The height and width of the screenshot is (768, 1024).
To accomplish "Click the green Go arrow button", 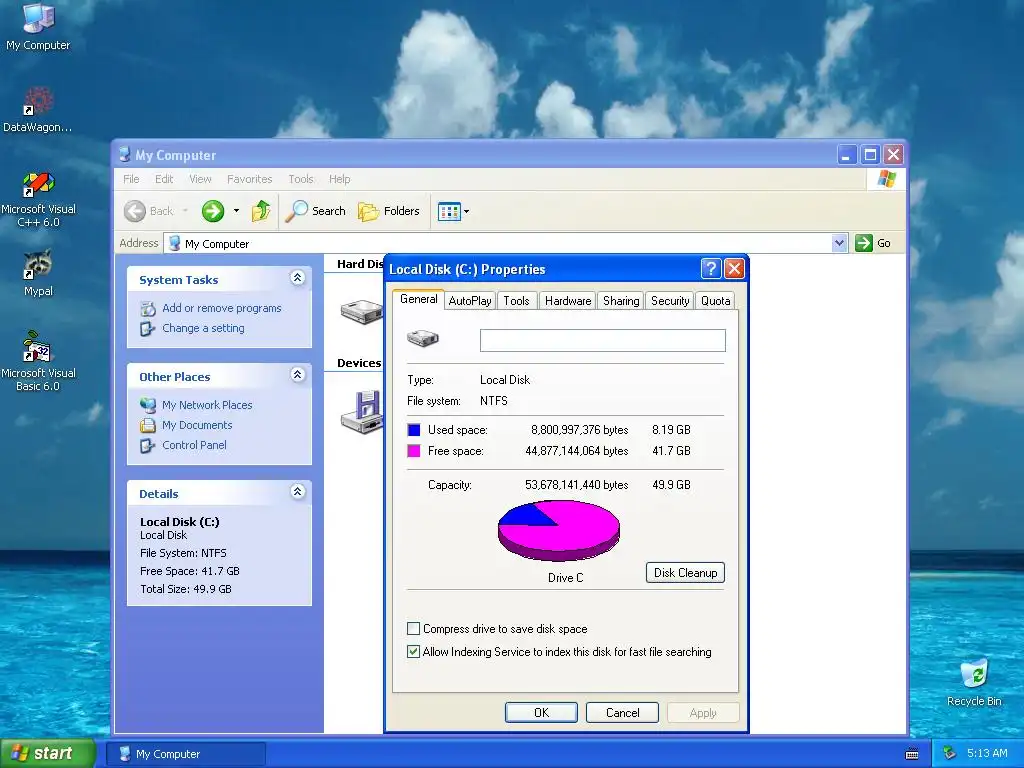I will click(x=863, y=243).
